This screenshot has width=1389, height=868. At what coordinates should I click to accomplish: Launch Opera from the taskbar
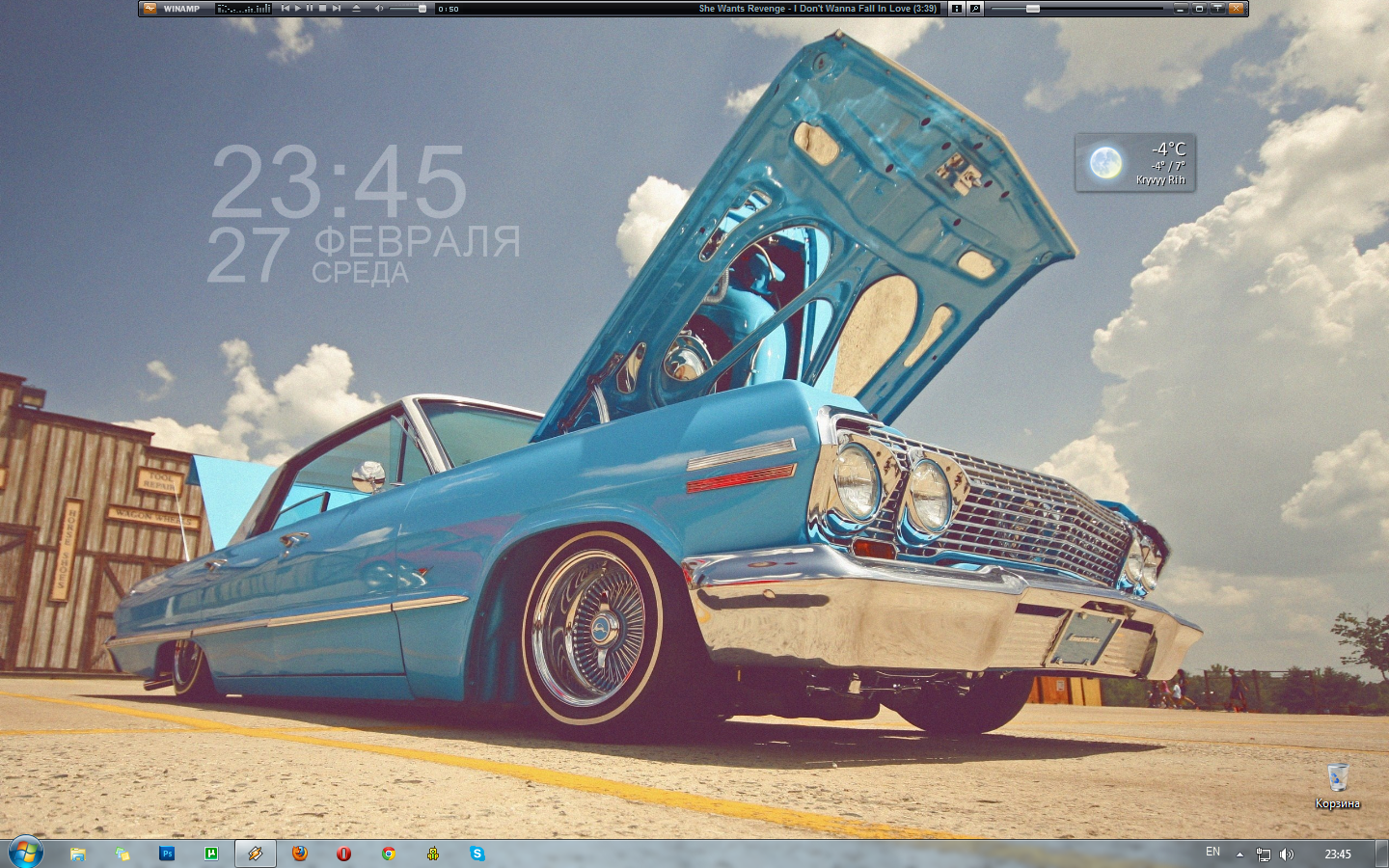[344, 854]
